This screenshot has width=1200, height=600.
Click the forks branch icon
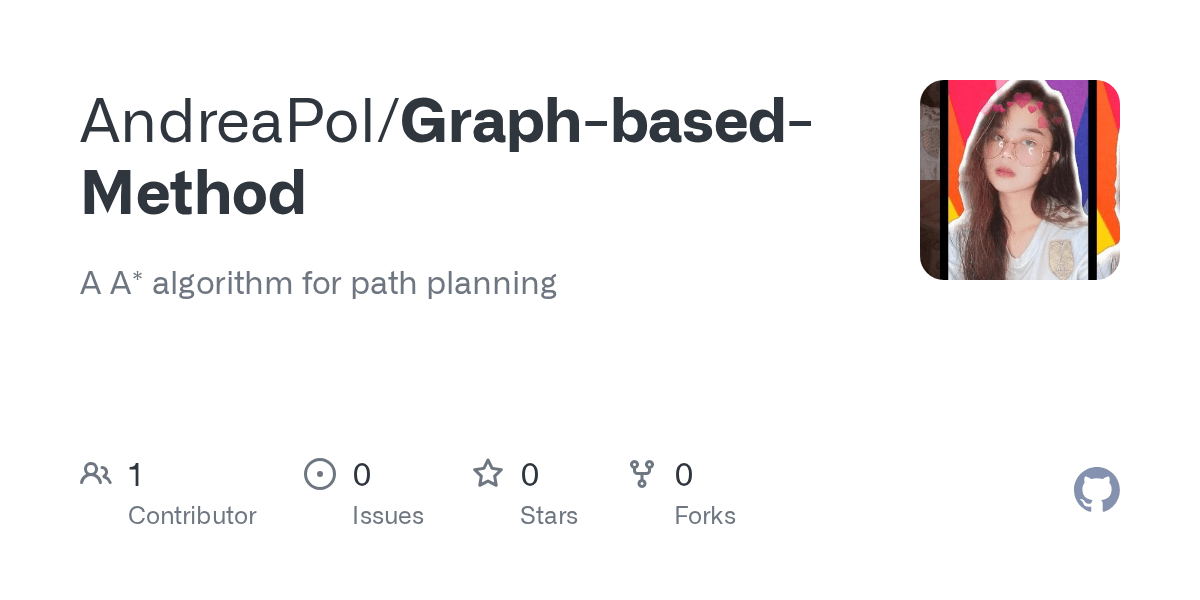[x=642, y=474]
